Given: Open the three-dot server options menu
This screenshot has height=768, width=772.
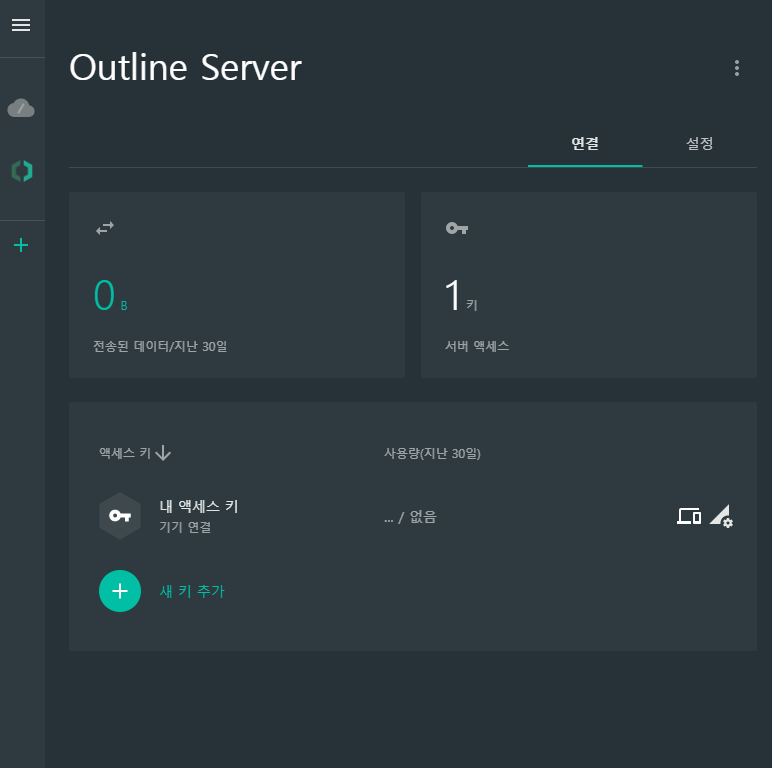Looking at the screenshot, I should click(737, 68).
